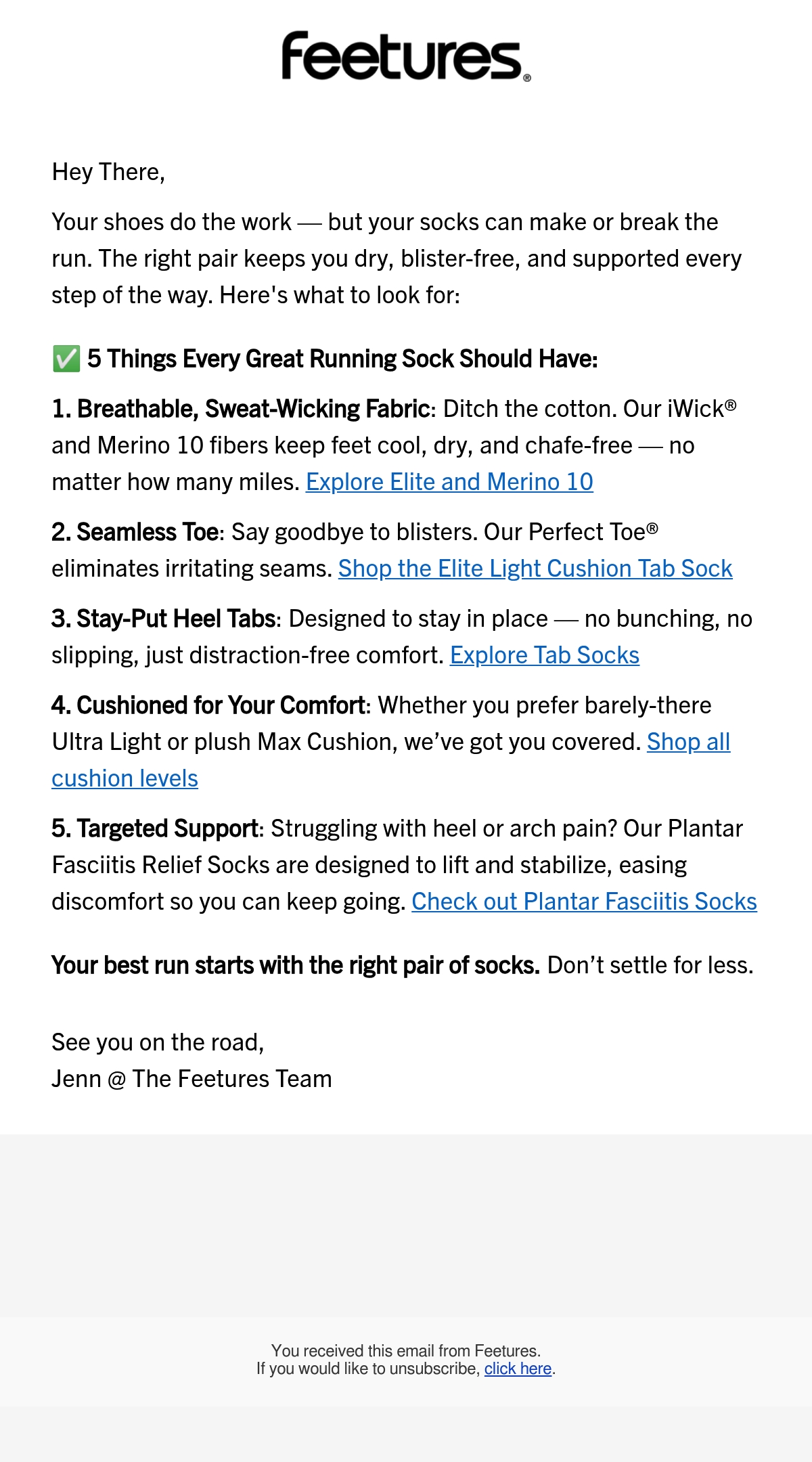Click the unsubscribe 'click here' link
Screen dimensions: 812x1462
518,1369
